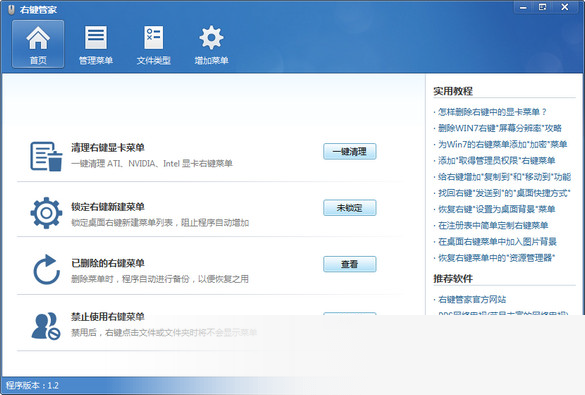The width and height of the screenshot is (585, 395).
Task: Click the restore arrow icon for 已删除的右键菜单
Action: tap(46, 269)
